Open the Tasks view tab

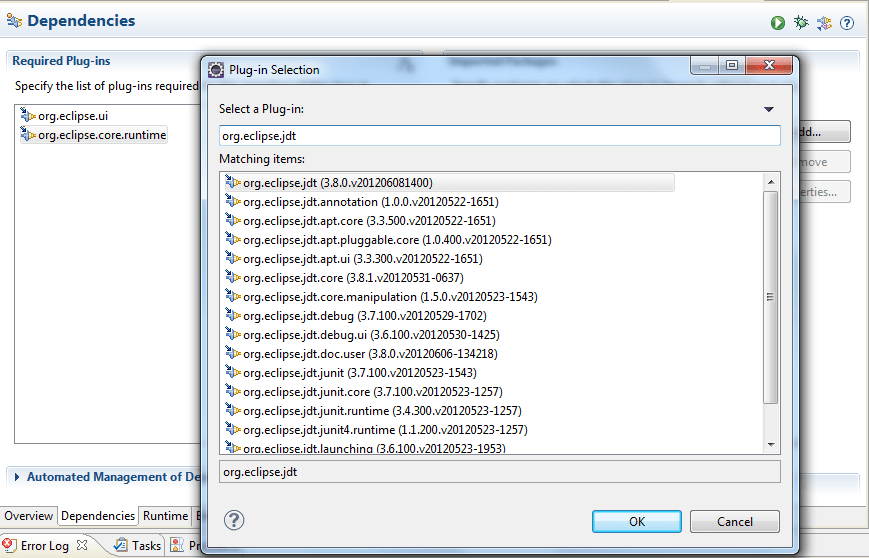(146, 546)
